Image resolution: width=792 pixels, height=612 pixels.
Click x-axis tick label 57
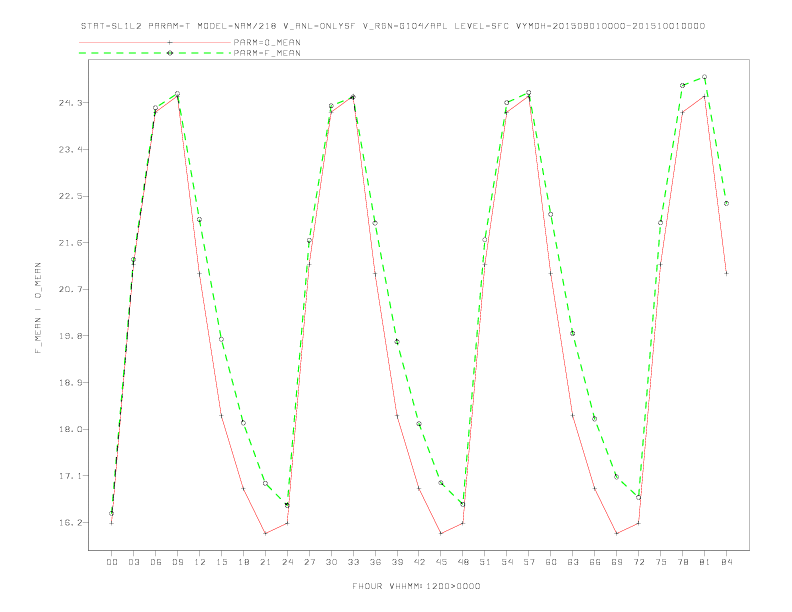click(529, 562)
